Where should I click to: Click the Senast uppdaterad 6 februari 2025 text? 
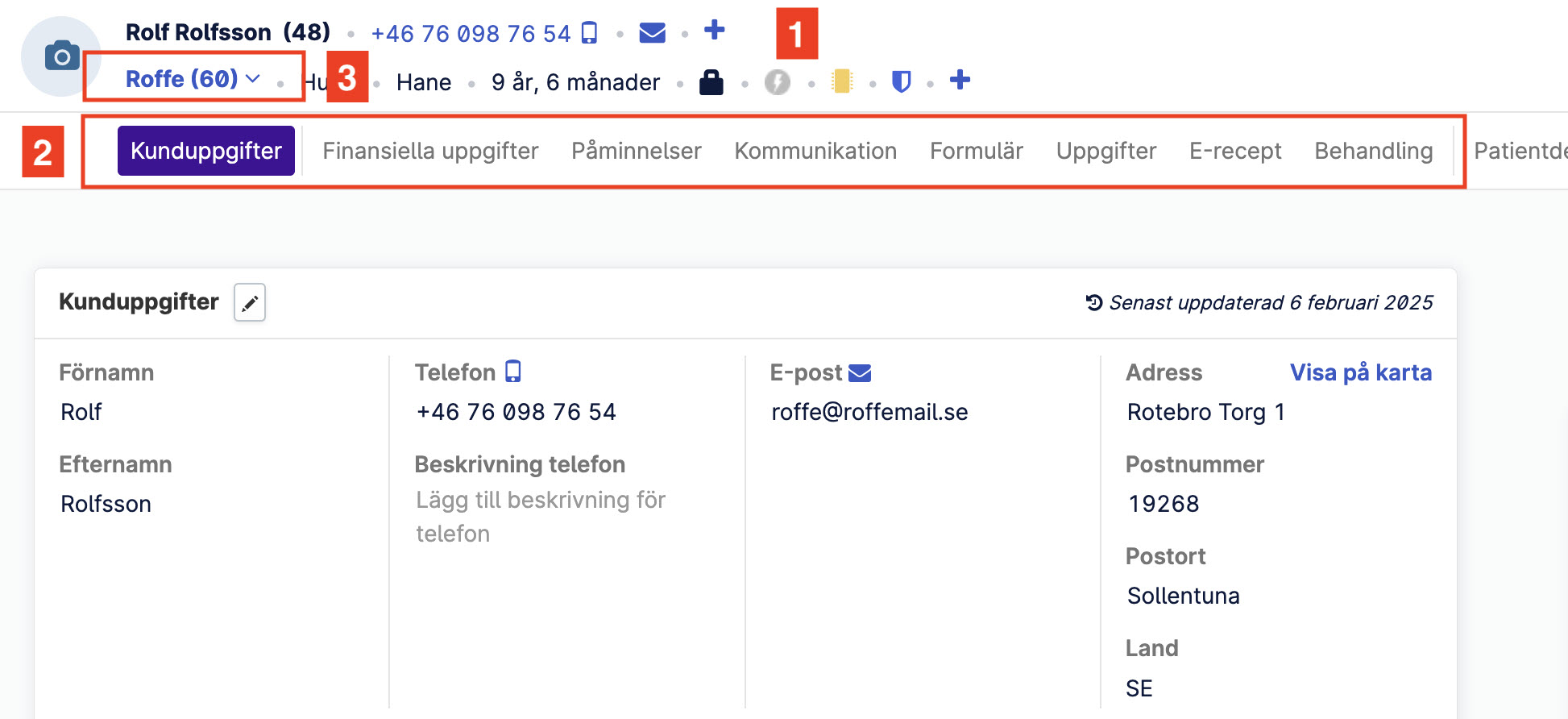[x=1271, y=302]
